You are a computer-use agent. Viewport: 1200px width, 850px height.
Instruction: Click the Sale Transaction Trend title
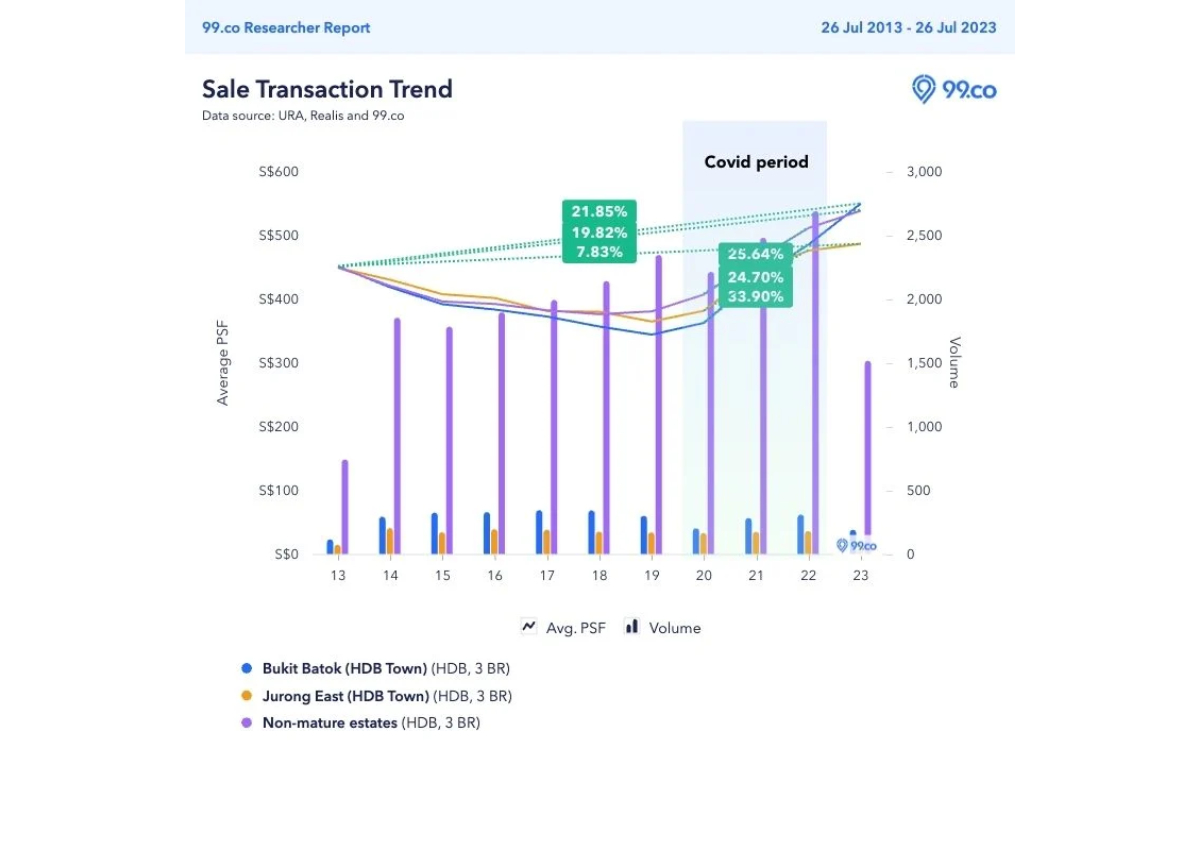pos(327,89)
